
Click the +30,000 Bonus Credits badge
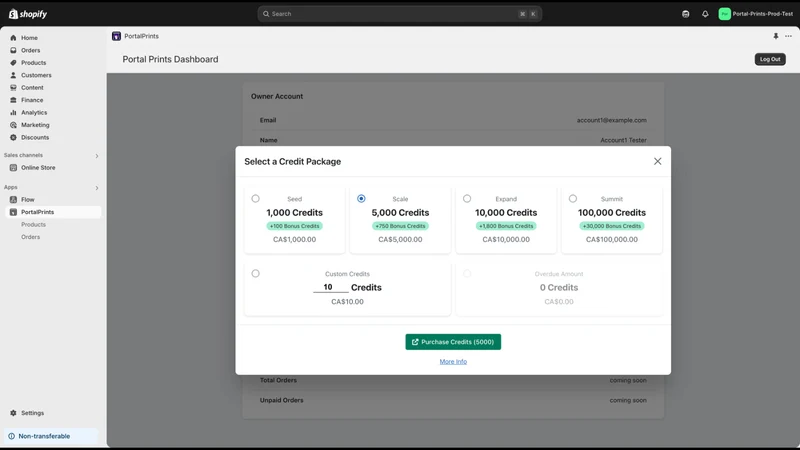[x=612, y=226]
